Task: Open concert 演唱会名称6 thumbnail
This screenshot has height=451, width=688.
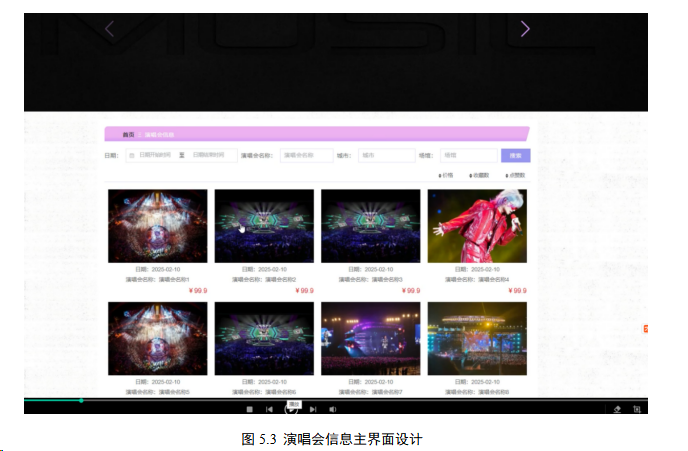Action: [264, 338]
